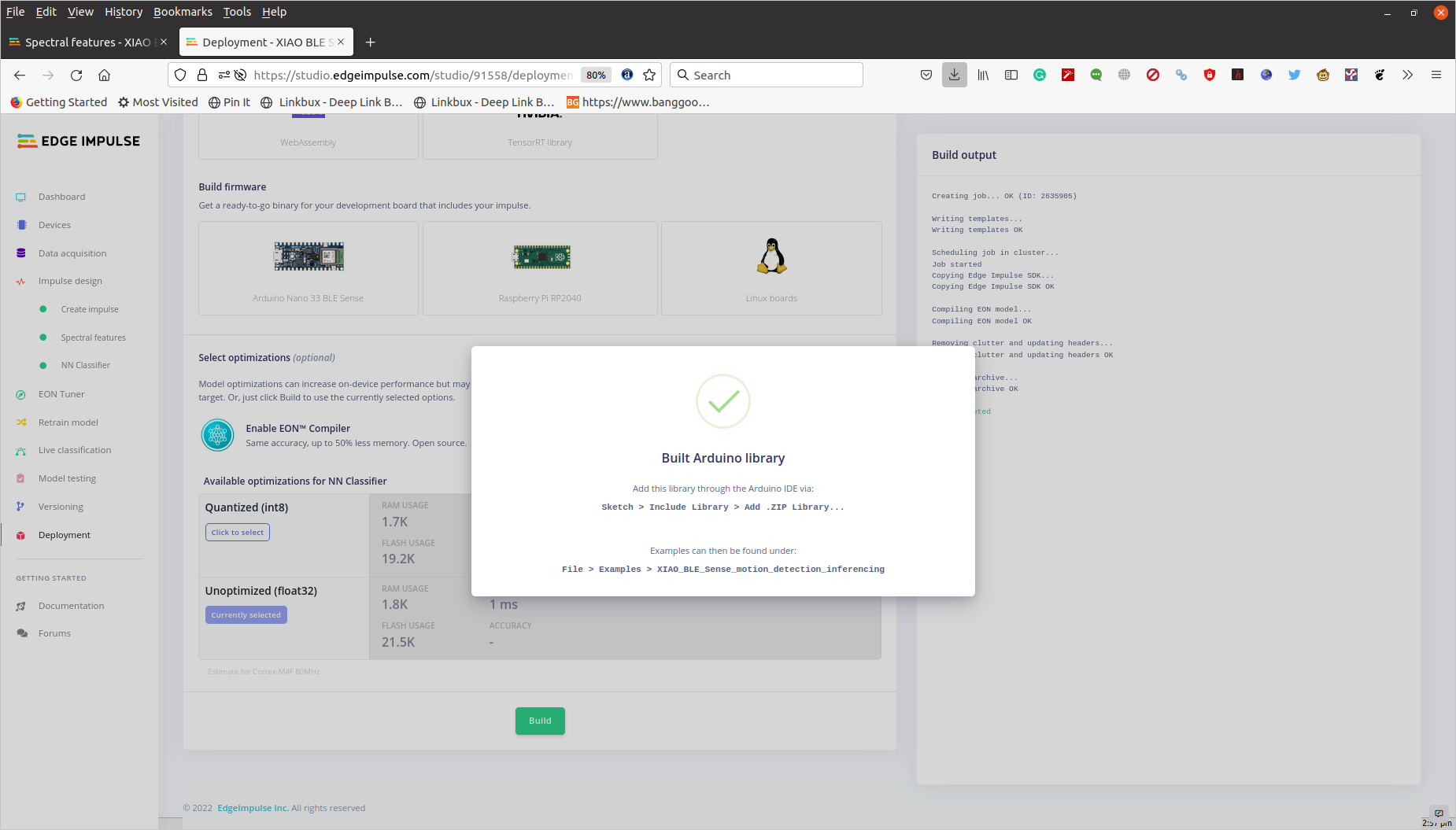Close the Deployment tab

click(x=341, y=42)
